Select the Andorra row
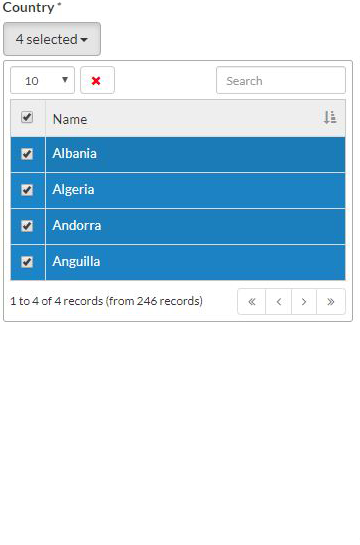 (178, 226)
